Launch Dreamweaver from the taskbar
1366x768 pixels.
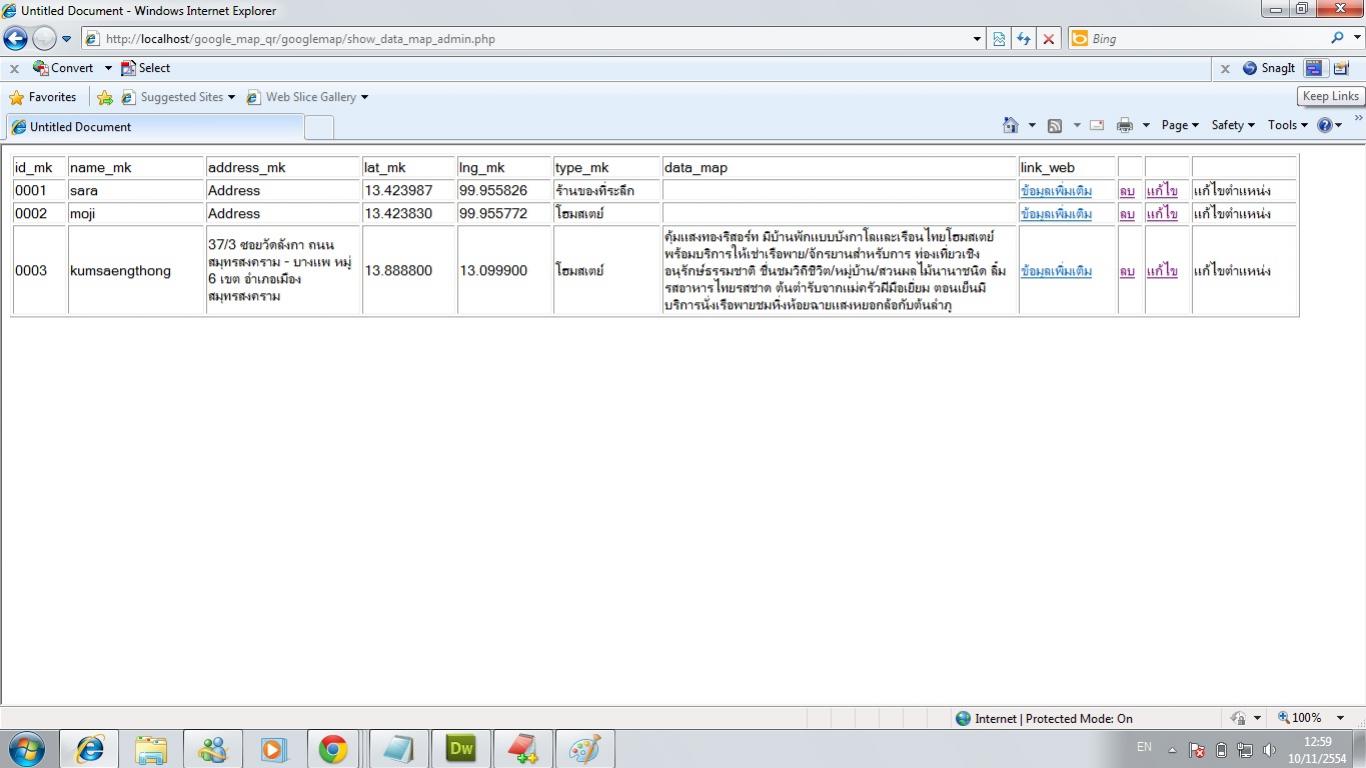(x=461, y=748)
